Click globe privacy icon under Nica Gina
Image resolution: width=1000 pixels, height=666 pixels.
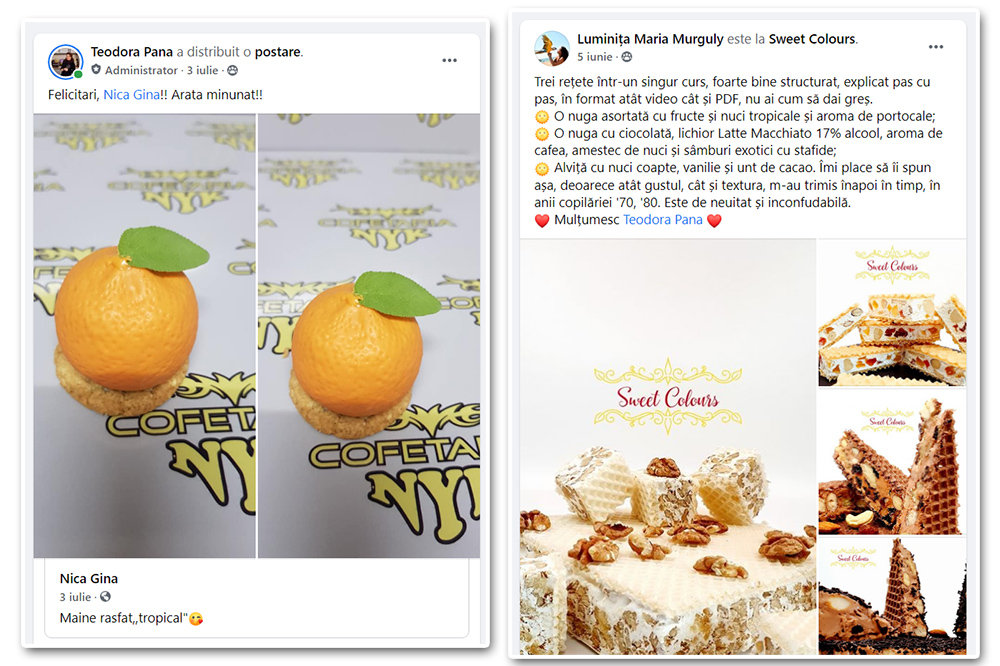(x=105, y=596)
